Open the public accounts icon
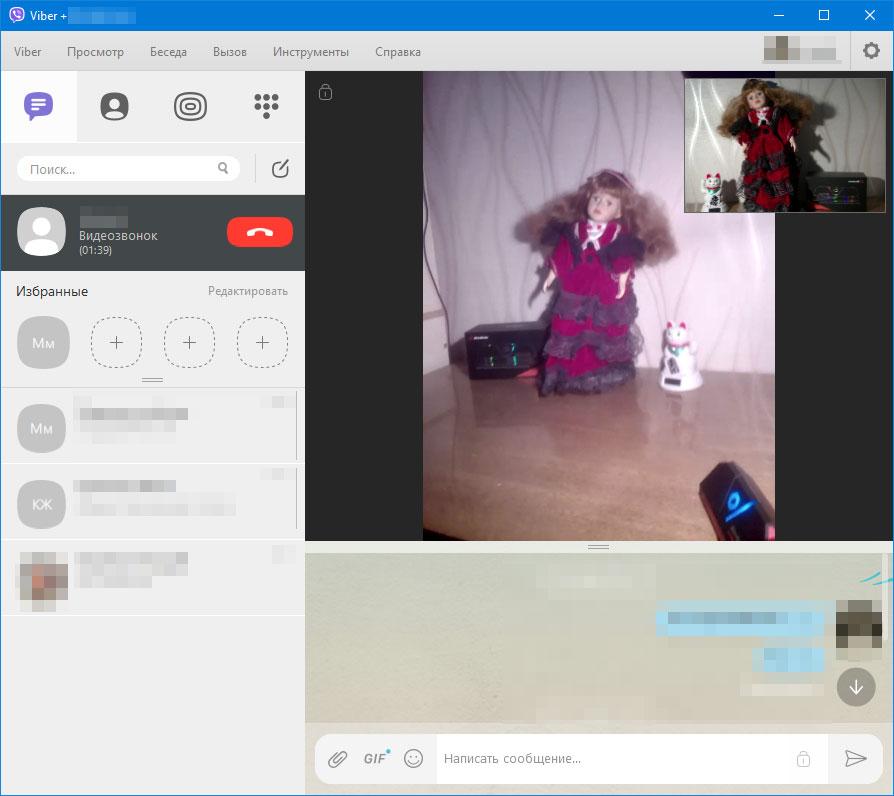The image size is (894, 796). click(x=190, y=106)
